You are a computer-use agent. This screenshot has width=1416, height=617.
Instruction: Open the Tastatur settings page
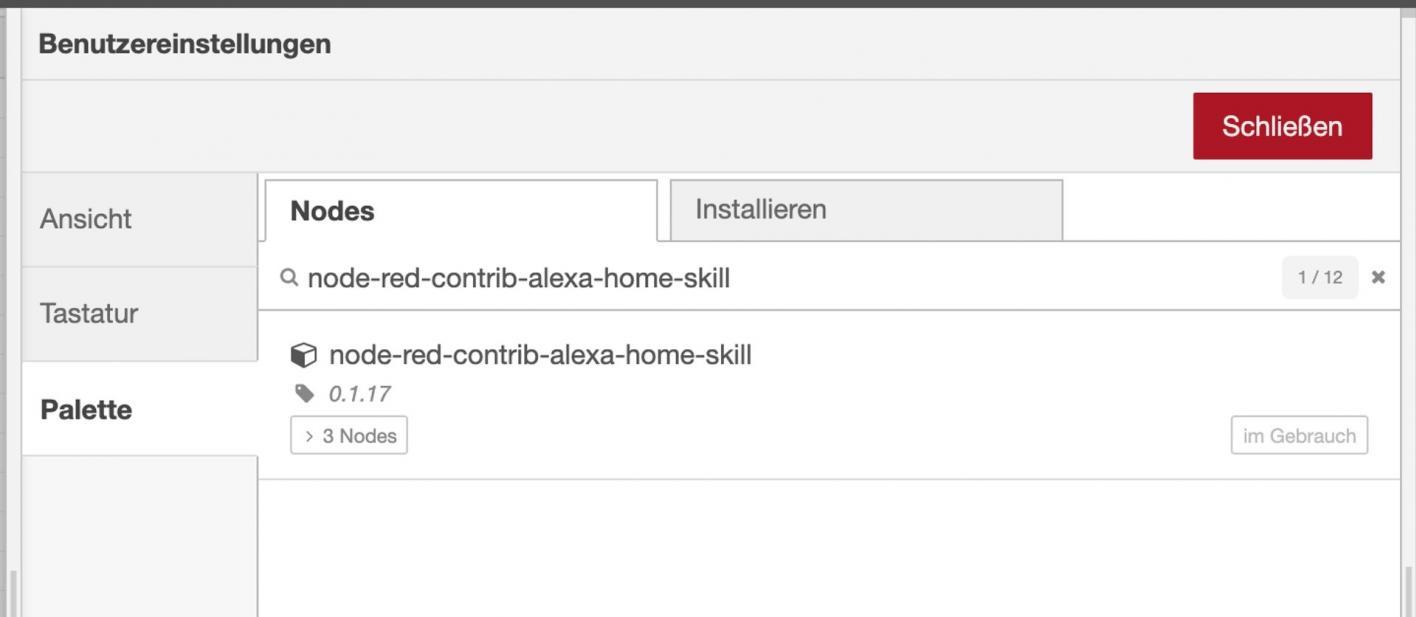(x=89, y=313)
